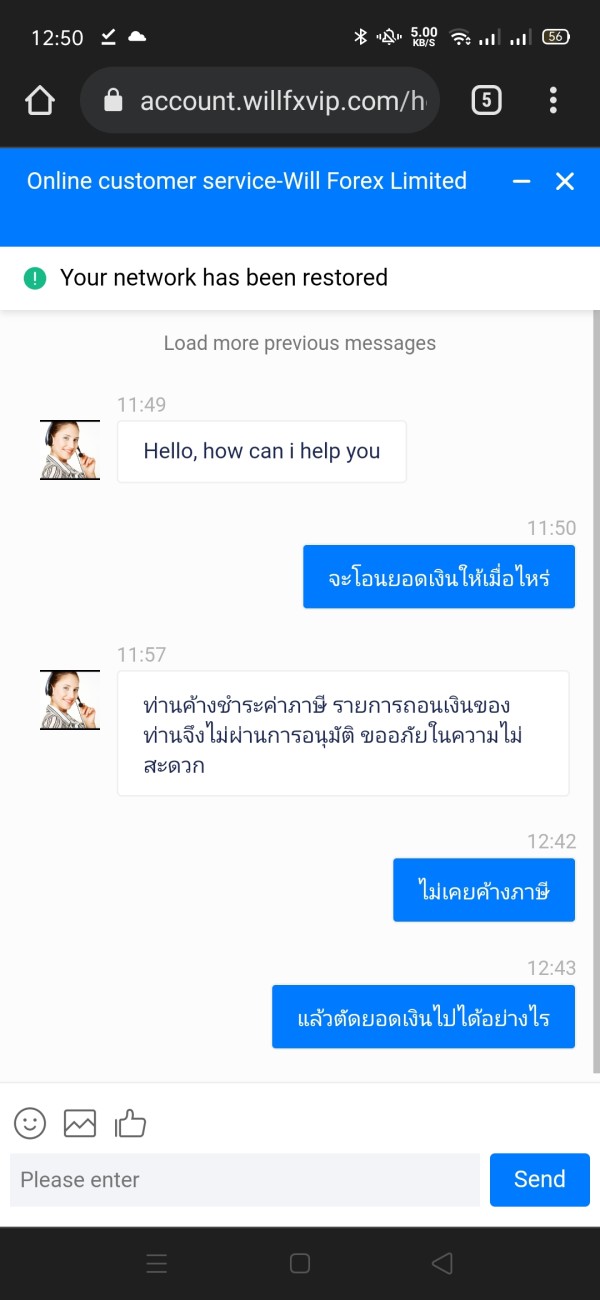Viewport: 600px width, 1300px height.
Task: Minimize the customer service chat window
Action: point(521,181)
